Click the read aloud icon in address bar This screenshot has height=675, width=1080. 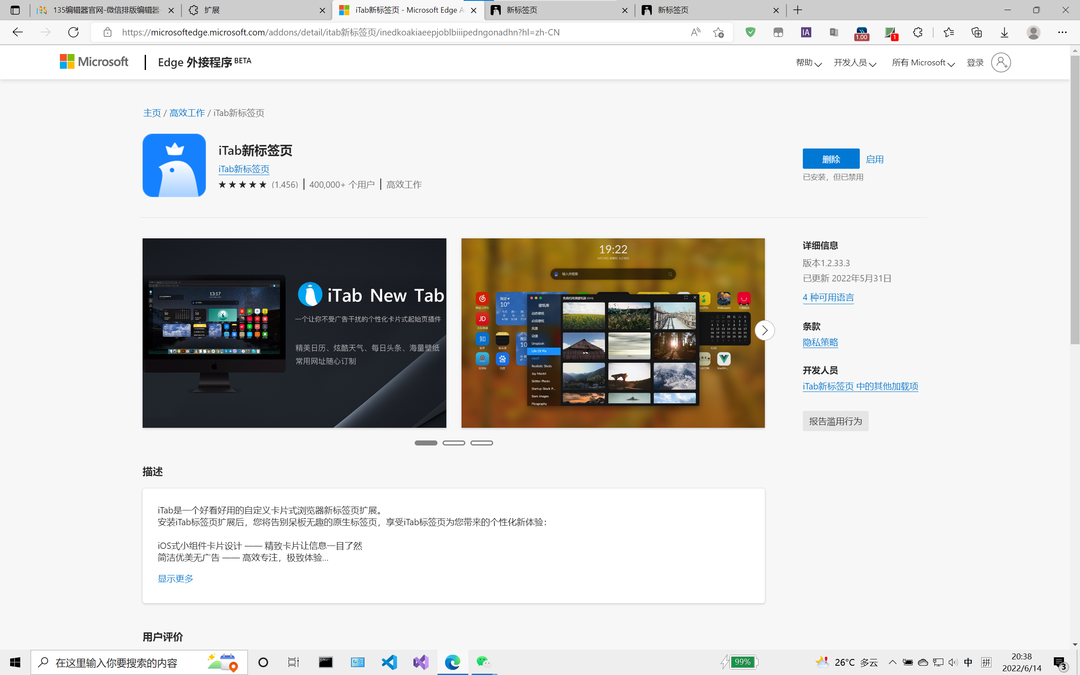click(x=696, y=32)
